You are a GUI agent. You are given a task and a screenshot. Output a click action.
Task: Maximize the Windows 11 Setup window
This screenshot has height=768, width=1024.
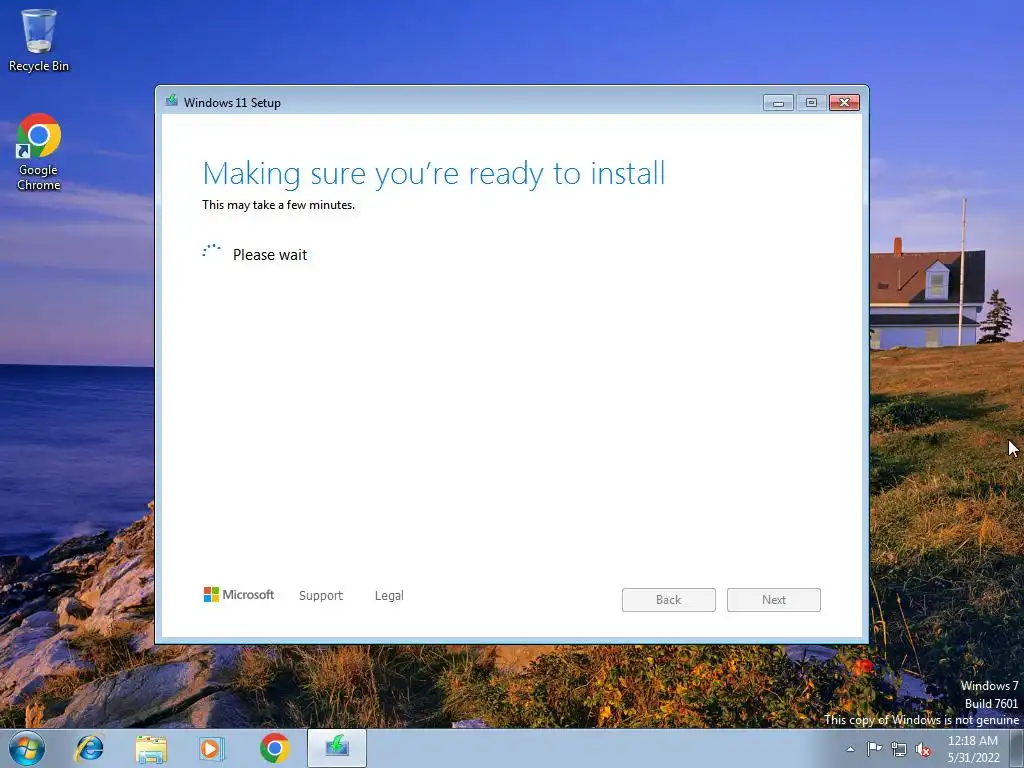[811, 103]
